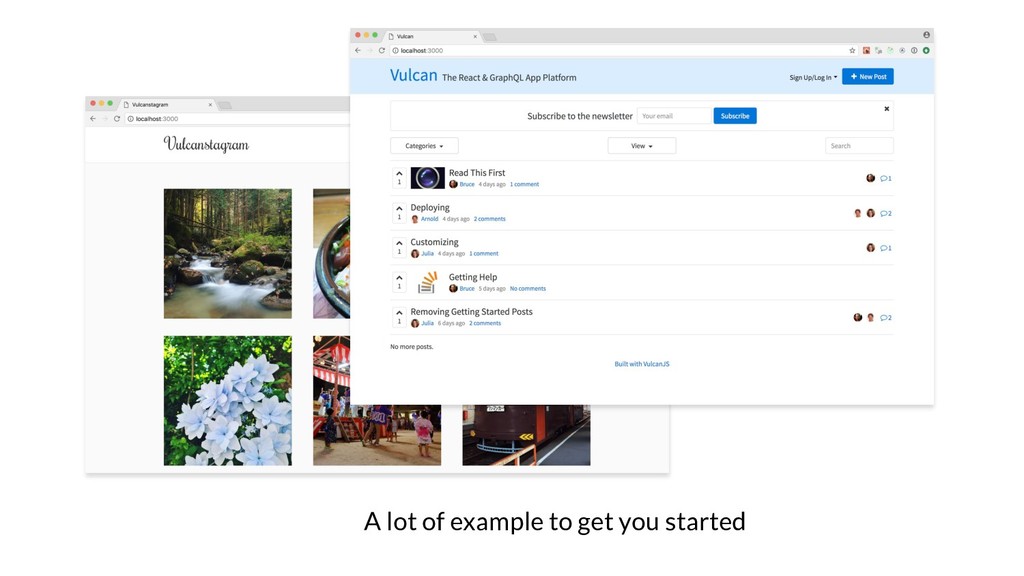Open the Built with VulcanJS link
1024x576 pixels.
click(x=641, y=364)
